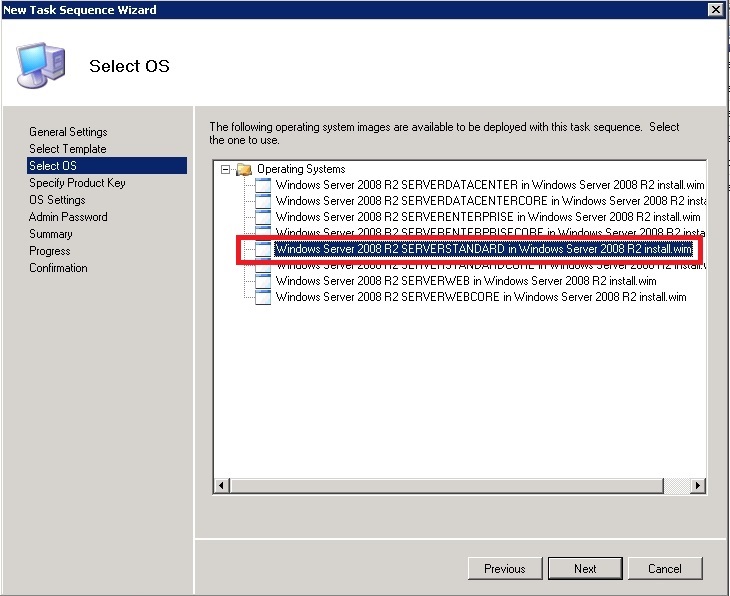The height and width of the screenshot is (596, 730).
Task: Click icon beside SERVERWEBCORE install.wim row
Action: point(263,297)
